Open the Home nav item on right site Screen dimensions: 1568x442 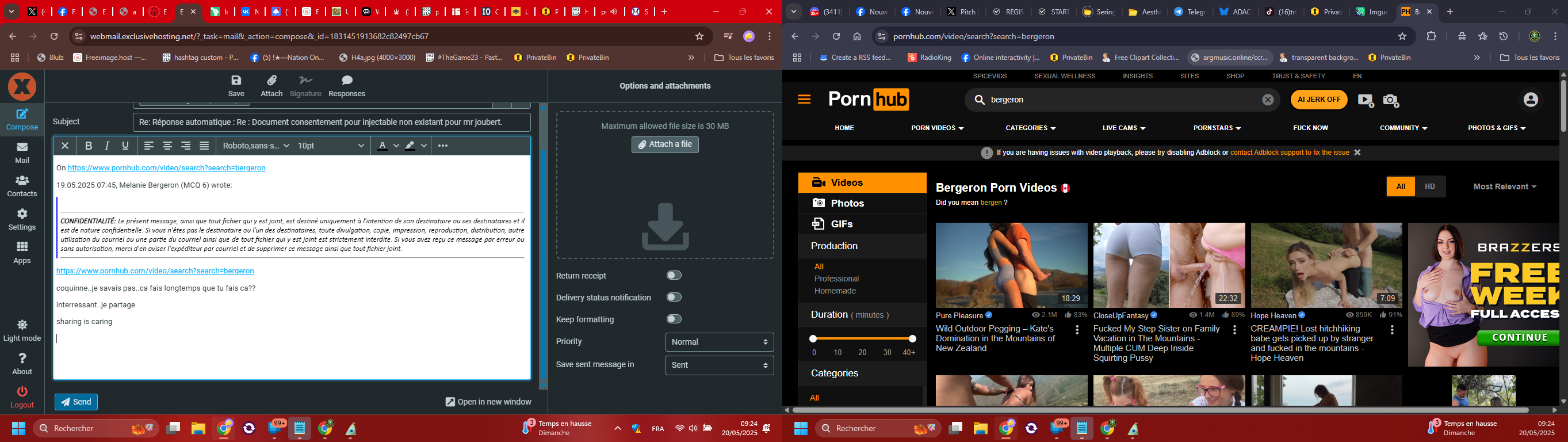pyautogui.click(x=844, y=128)
